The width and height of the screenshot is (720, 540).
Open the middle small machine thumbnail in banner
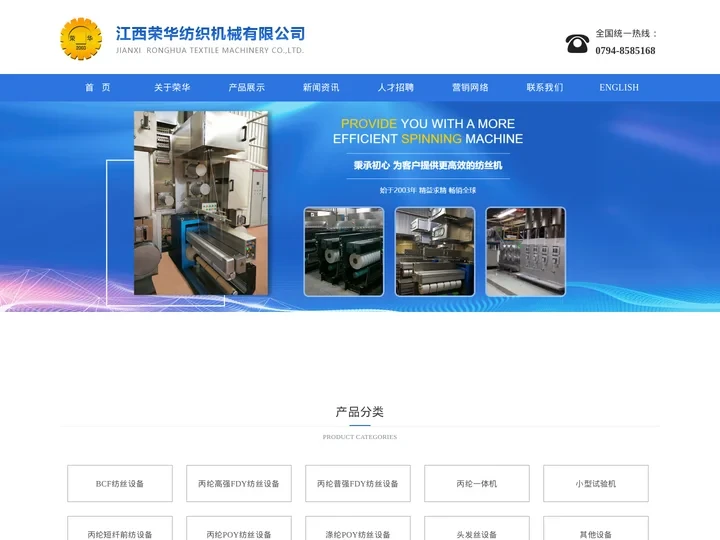434,251
